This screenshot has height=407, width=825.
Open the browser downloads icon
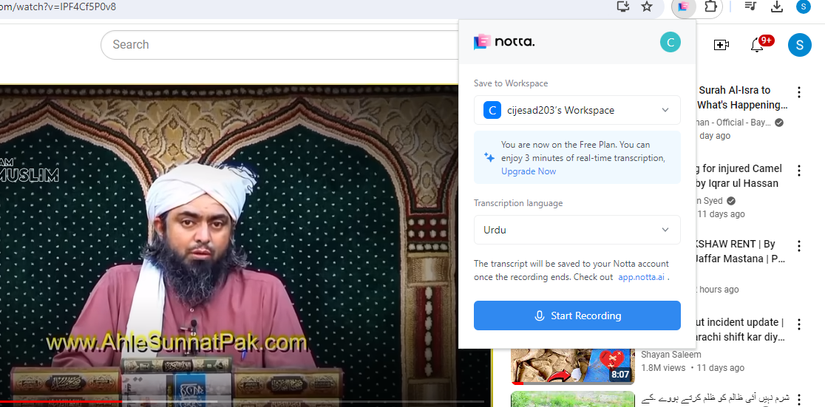777,6
